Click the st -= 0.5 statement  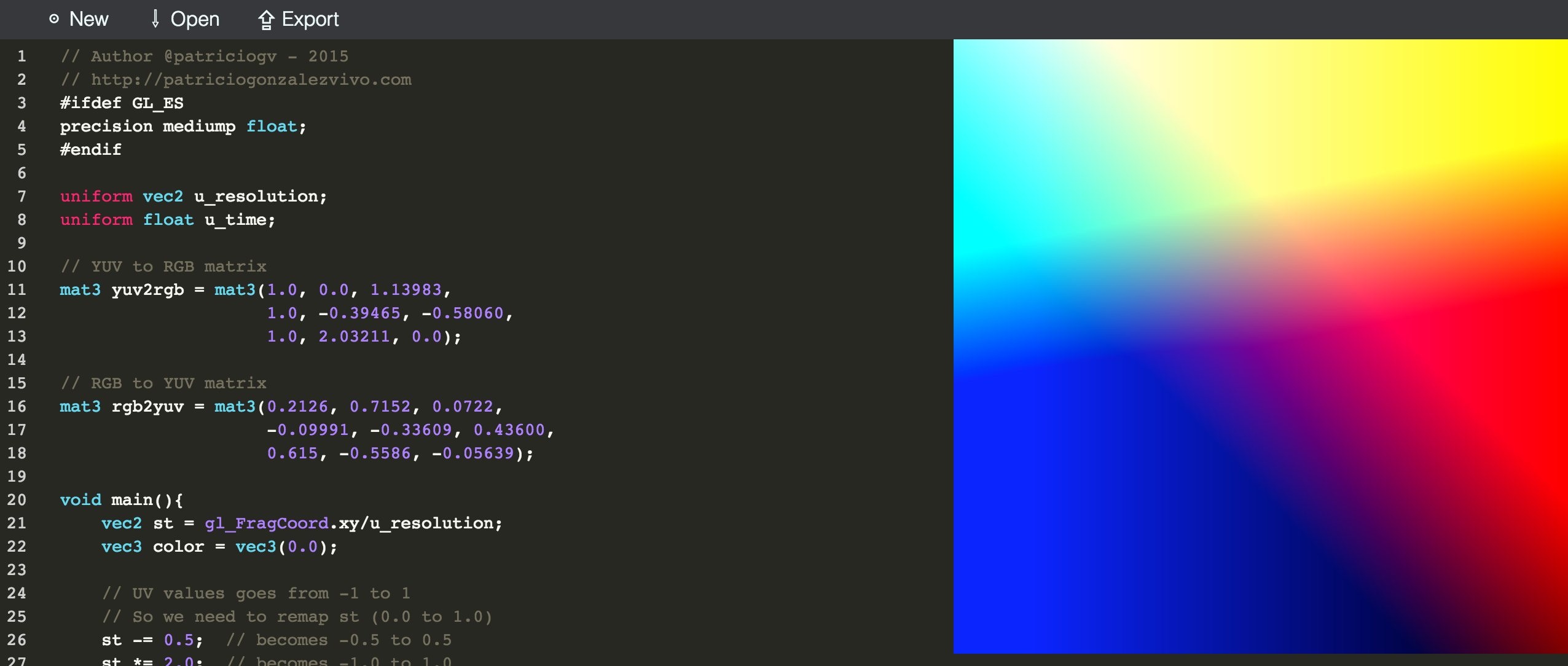(153, 640)
